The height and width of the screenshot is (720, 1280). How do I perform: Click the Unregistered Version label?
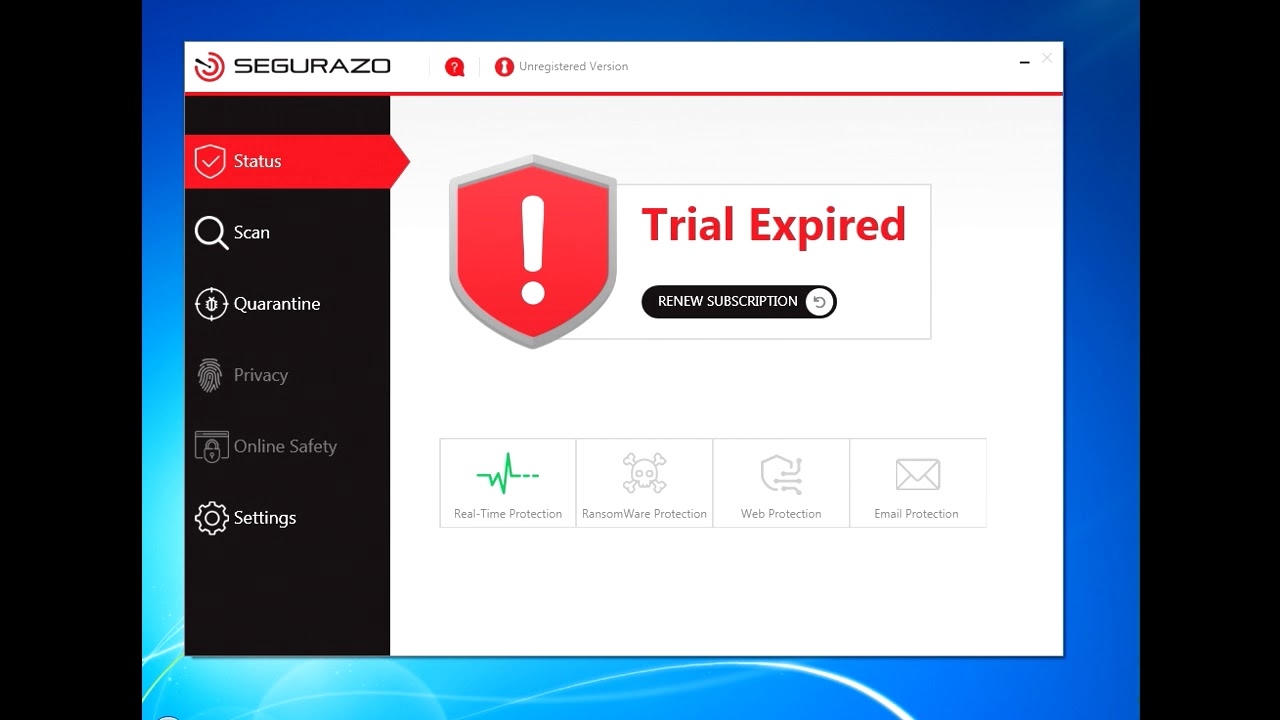point(572,66)
